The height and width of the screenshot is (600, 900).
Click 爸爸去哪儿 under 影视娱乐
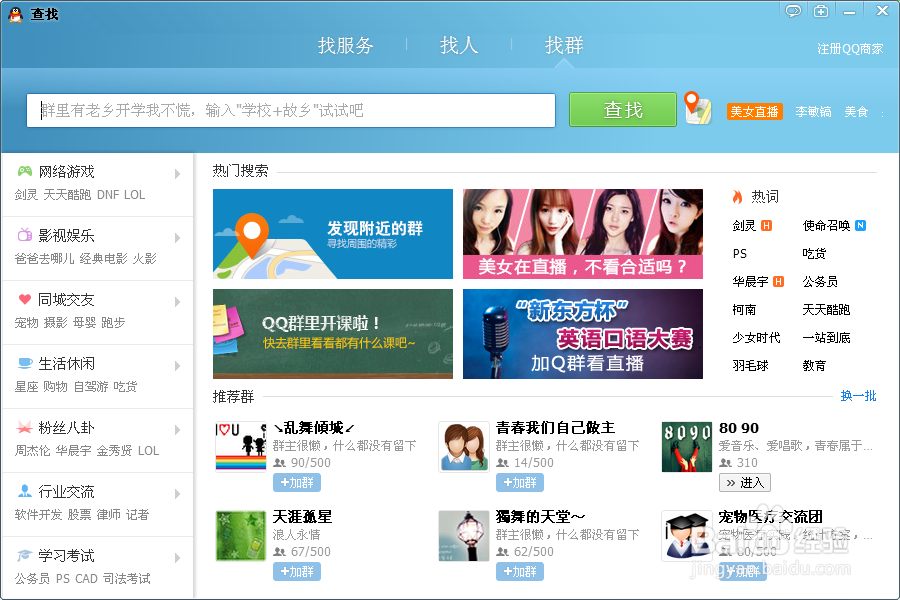point(44,258)
